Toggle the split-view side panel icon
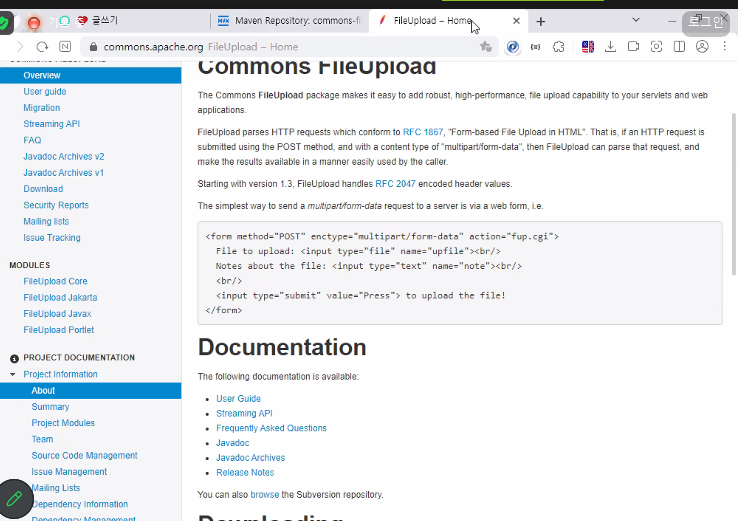Viewport: 738px width, 521px height. click(679, 47)
